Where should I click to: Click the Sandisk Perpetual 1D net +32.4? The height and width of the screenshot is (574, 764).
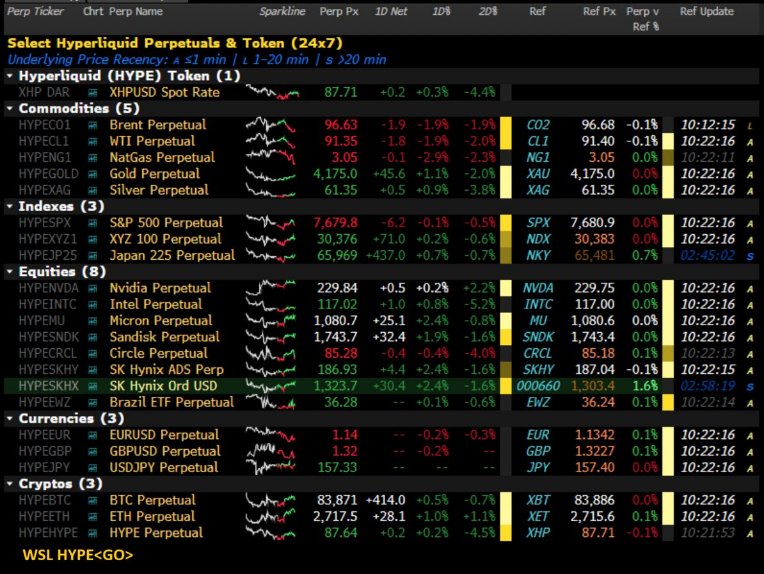tap(389, 337)
